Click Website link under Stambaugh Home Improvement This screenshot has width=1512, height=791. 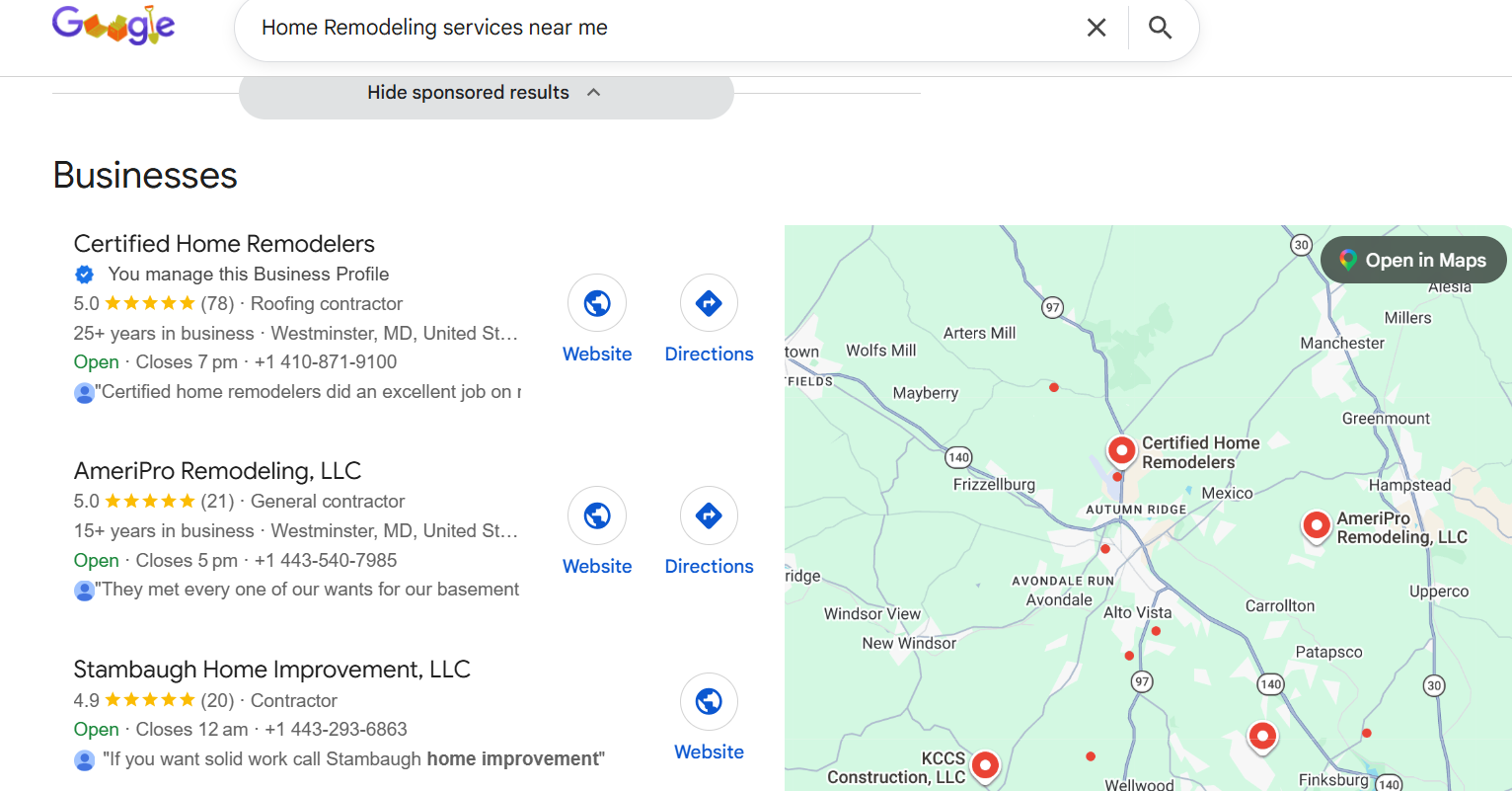(709, 752)
